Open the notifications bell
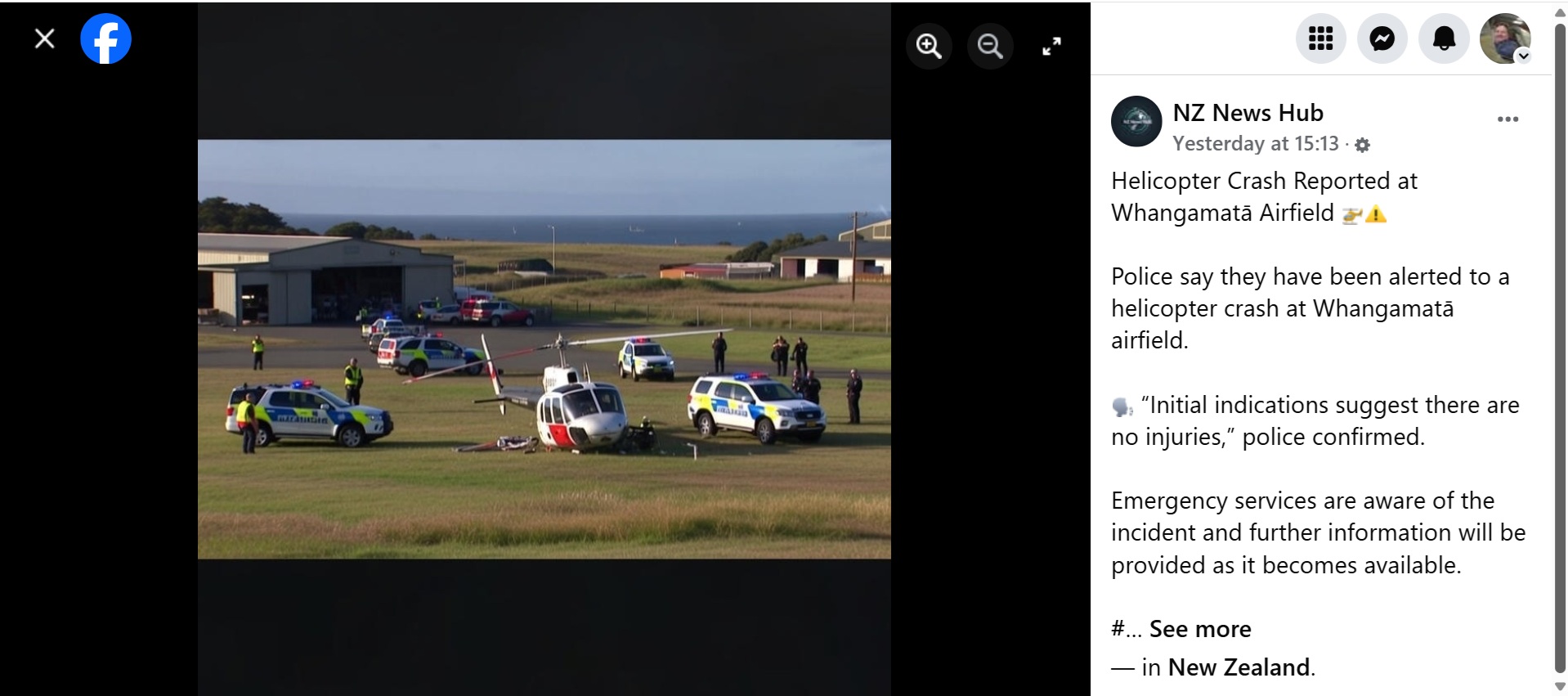 point(1445,38)
